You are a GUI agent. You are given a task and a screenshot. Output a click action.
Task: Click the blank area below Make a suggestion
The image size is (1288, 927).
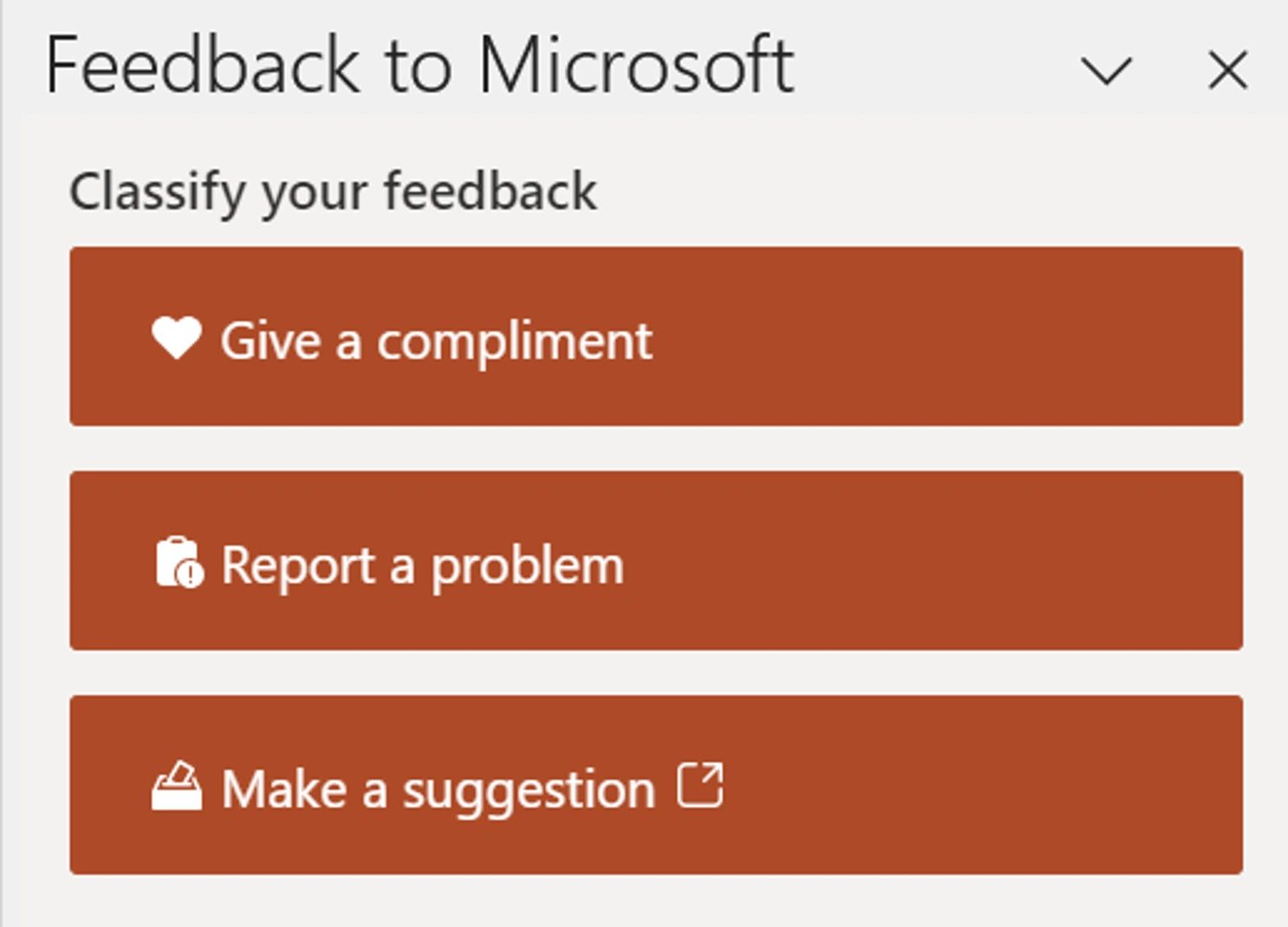656,901
